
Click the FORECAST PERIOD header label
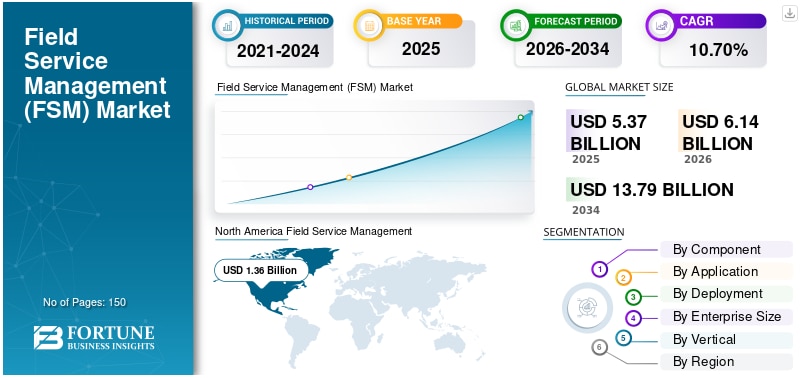[576, 22]
